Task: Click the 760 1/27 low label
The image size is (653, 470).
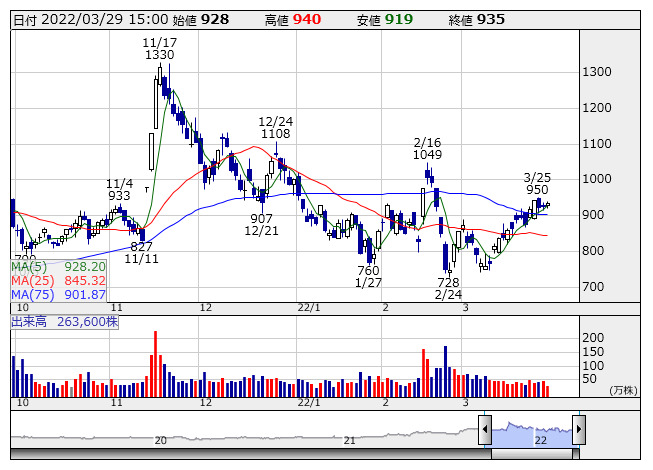Action: [368, 277]
